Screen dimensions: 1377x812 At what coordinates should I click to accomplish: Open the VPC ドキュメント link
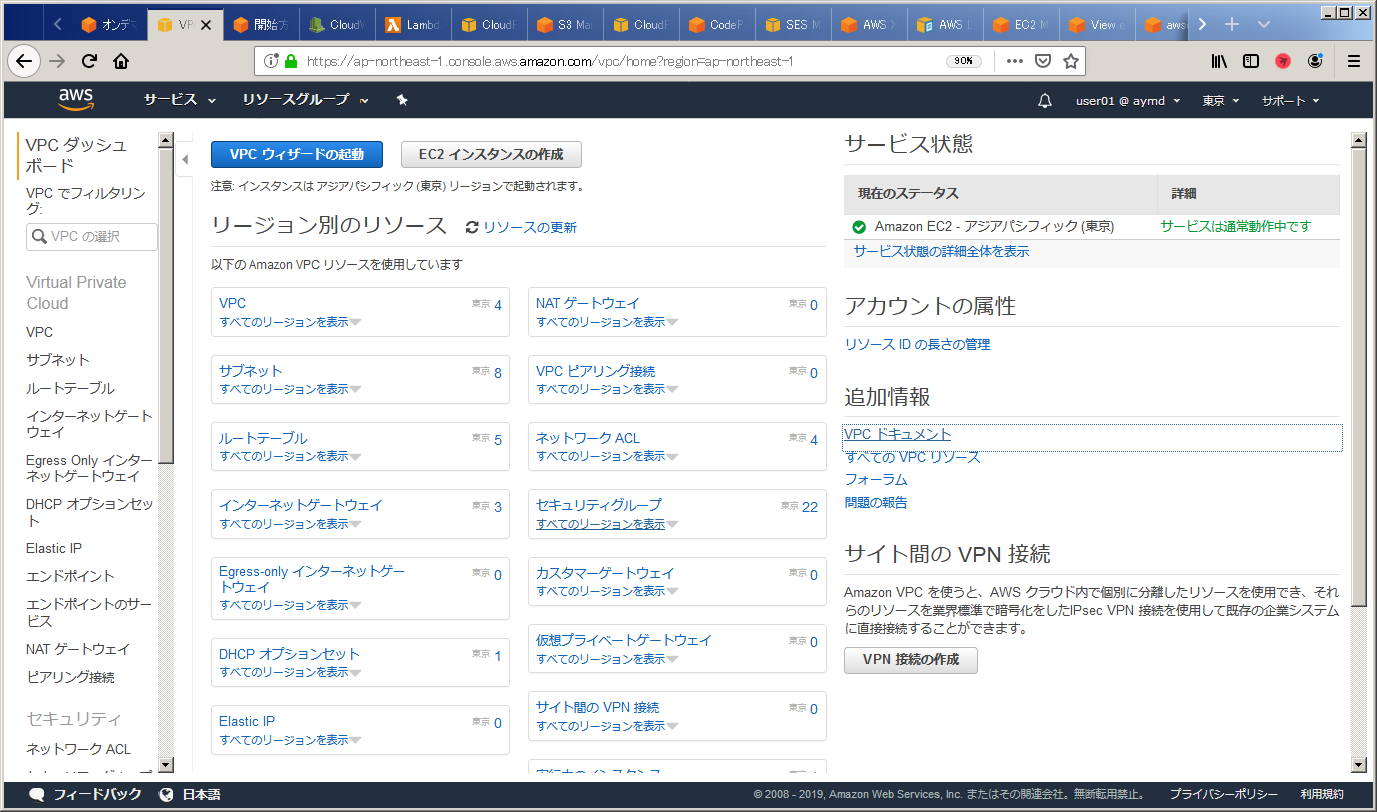click(897, 434)
